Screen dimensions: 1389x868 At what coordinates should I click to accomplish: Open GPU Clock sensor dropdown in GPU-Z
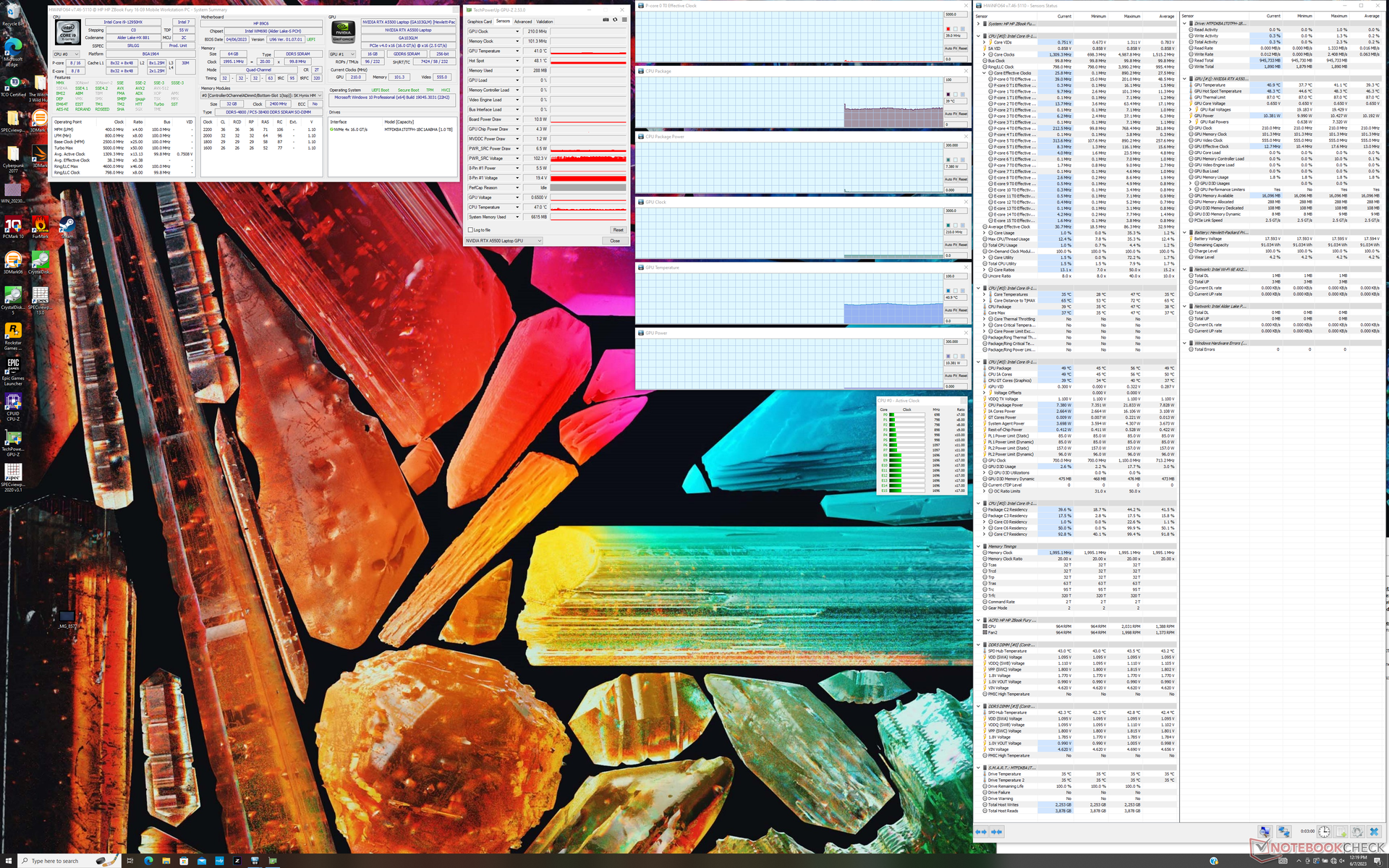tap(517, 31)
